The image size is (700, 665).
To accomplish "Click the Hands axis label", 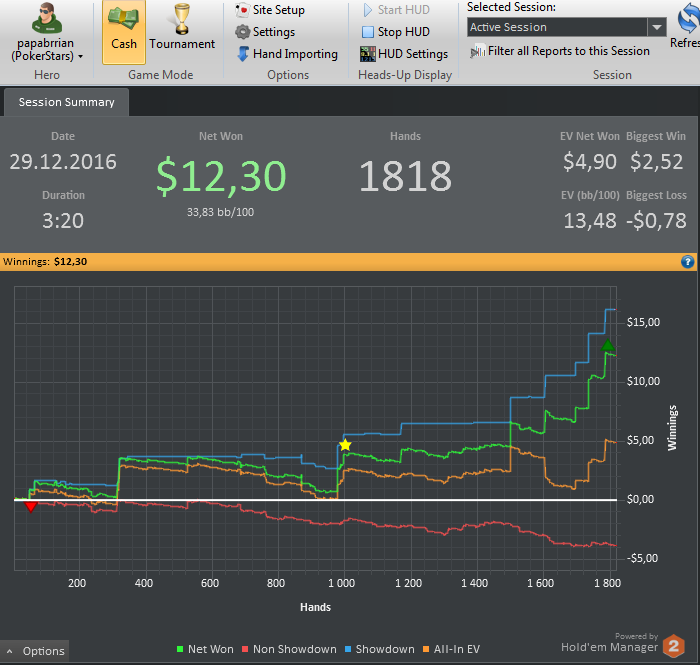I will pyautogui.click(x=315, y=607).
